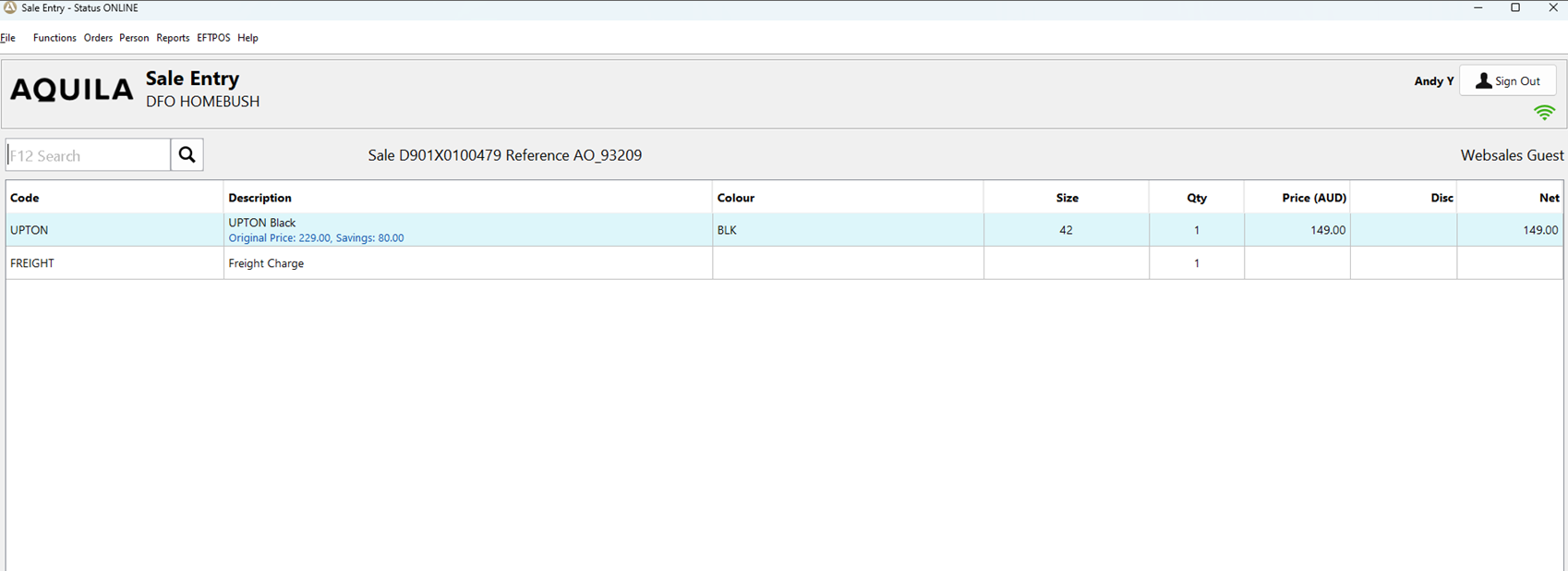1568x571 pixels.
Task: Select the FREIGHT code cell
Action: [x=115, y=263]
